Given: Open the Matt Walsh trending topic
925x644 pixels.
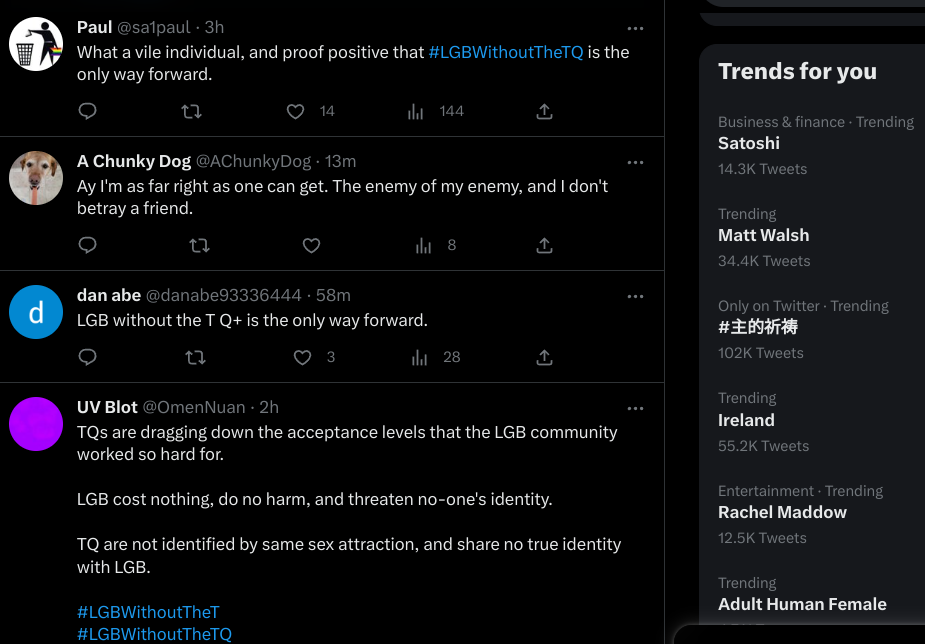Looking at the screenshot, I should (x=764, y=235).
